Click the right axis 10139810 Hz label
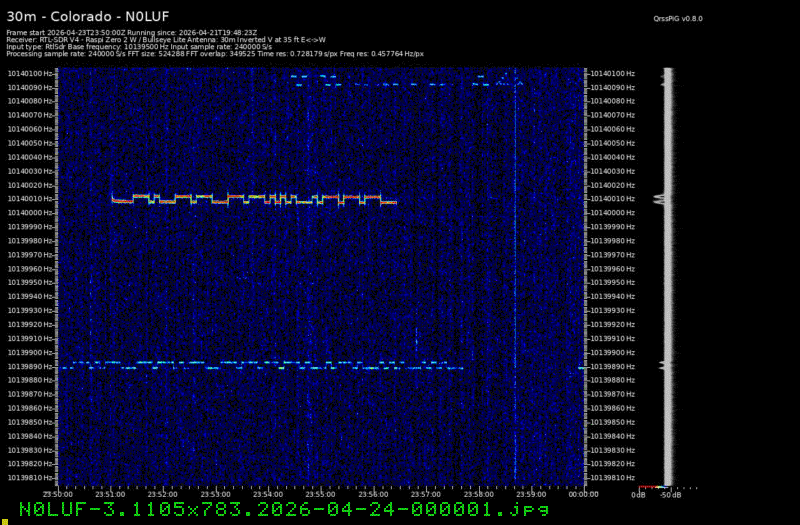Screen dimensions: 800x525 (x=611, y=478)
